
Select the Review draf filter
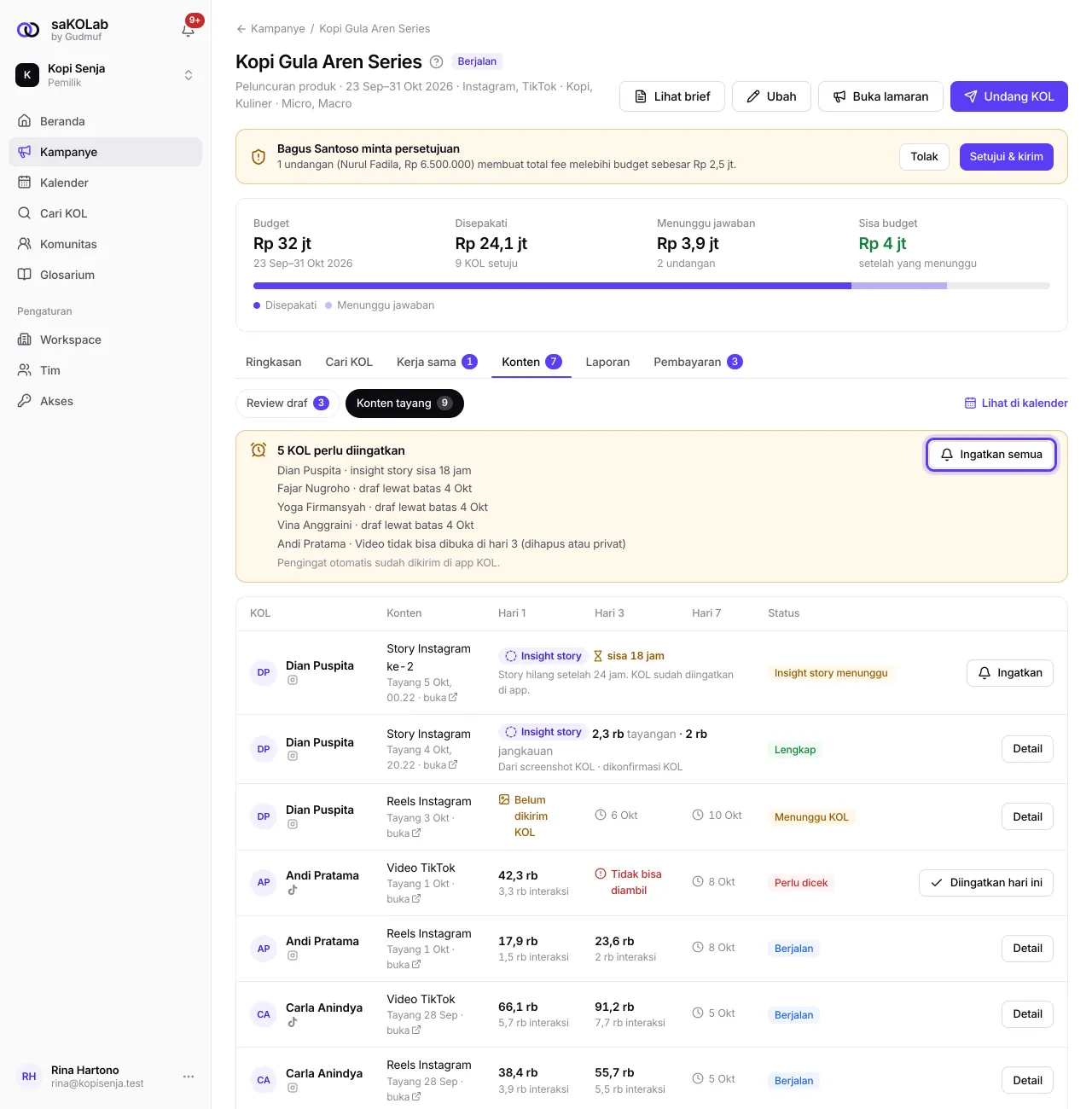click(288, 404)
